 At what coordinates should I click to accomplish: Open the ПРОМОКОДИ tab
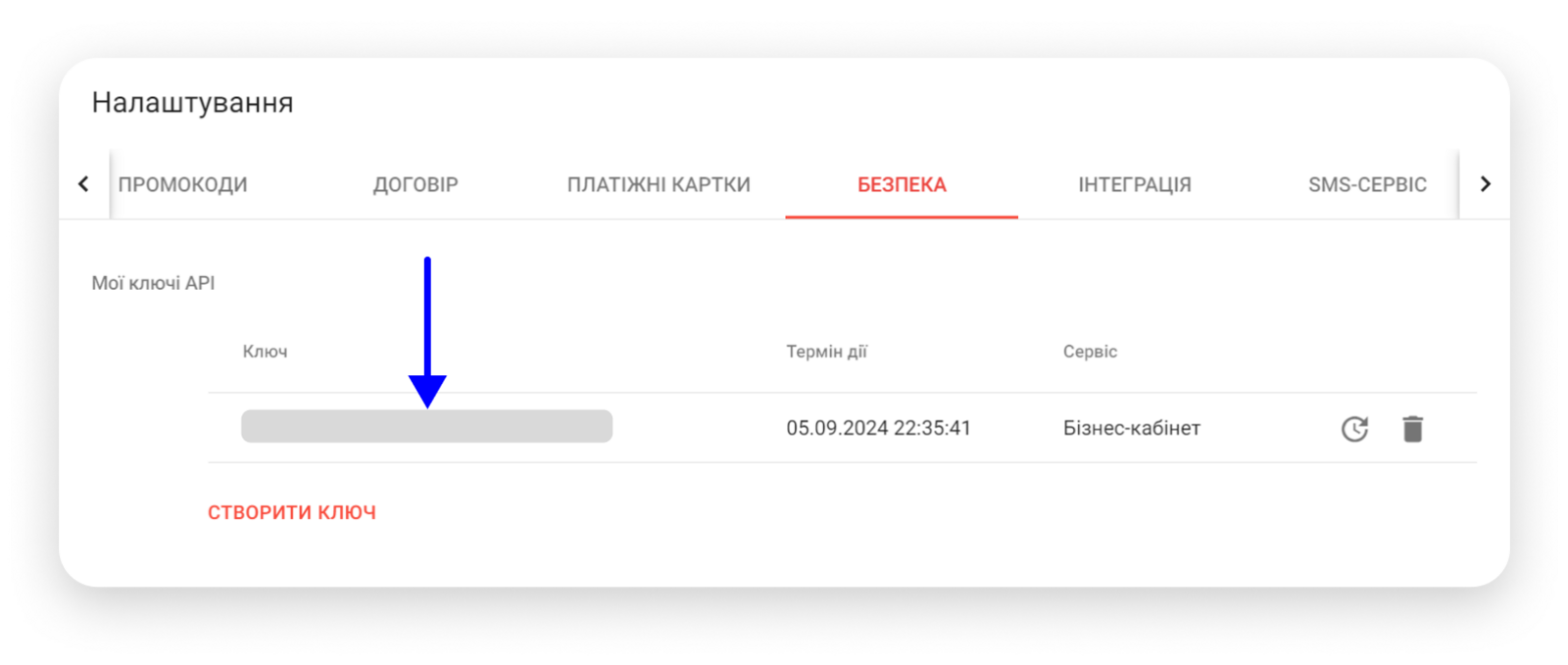(x=182, y=185)
